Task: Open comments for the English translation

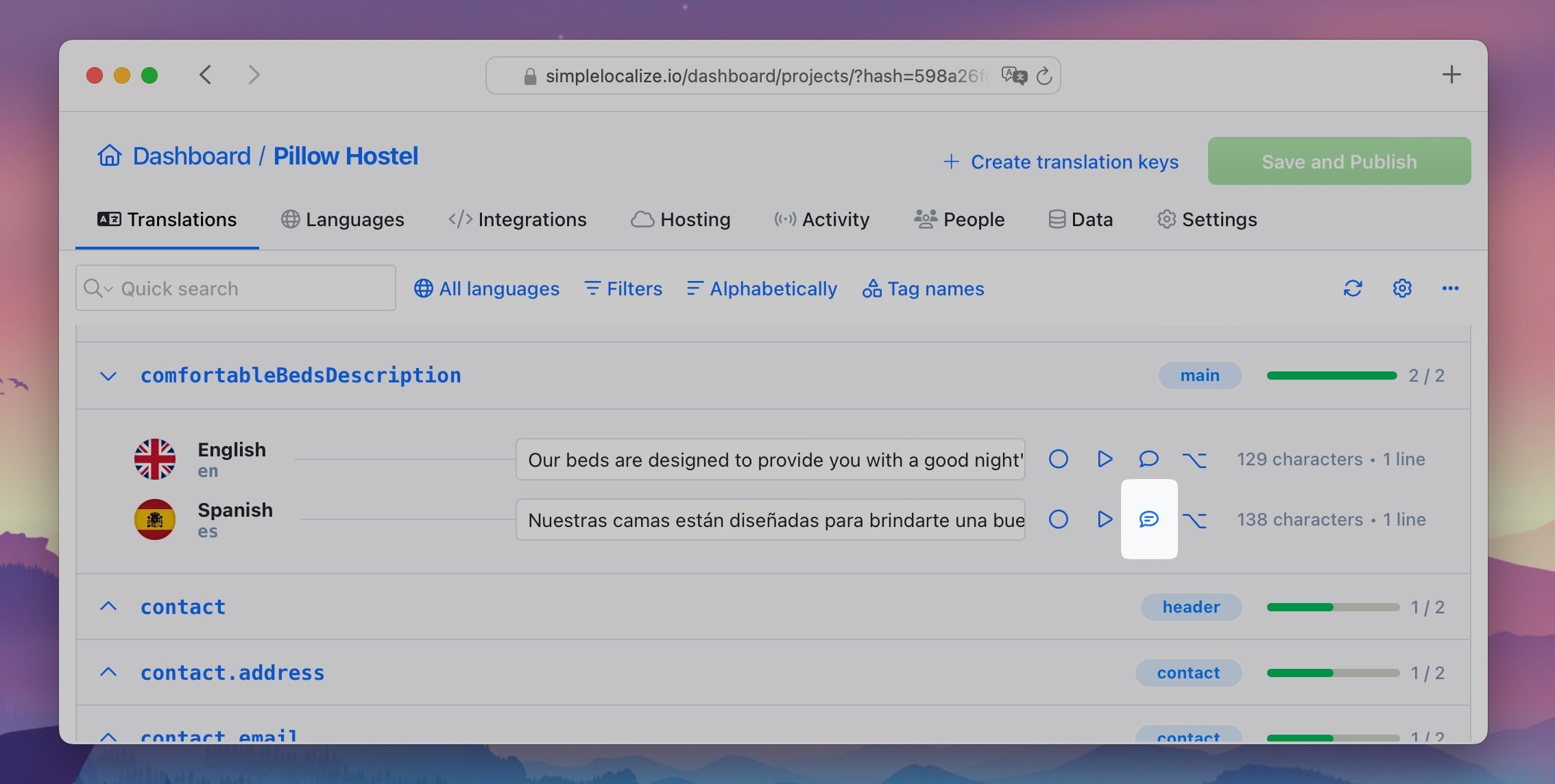Action: [x=1149, y=459]
